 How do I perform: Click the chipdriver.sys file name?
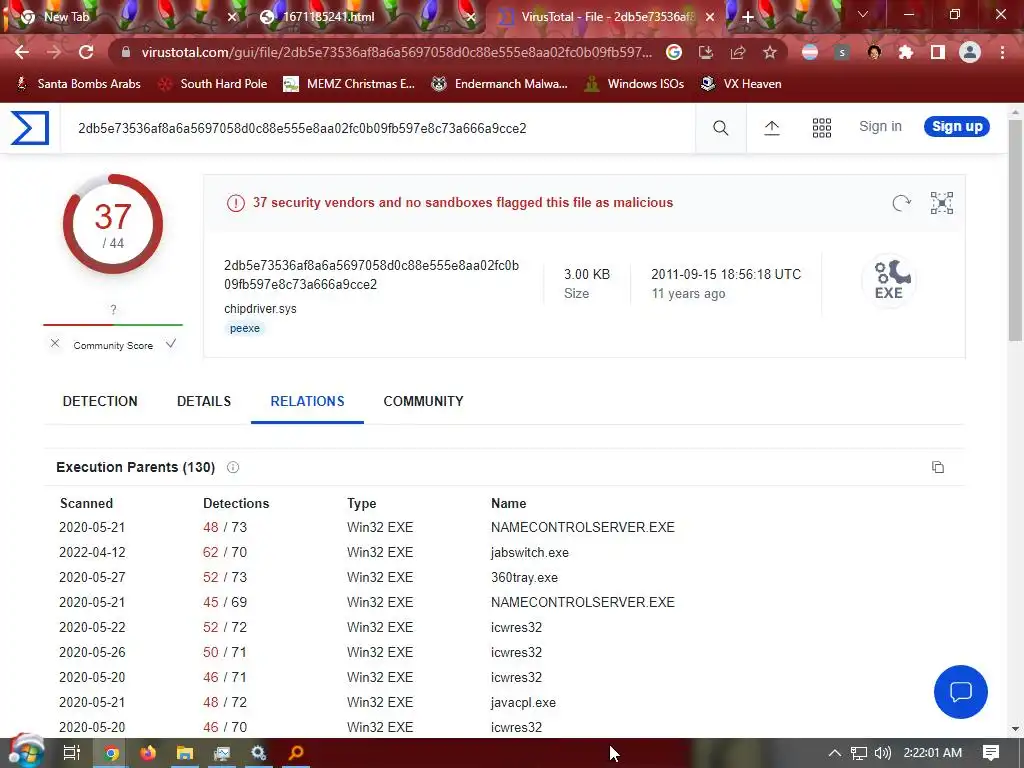(260, 308)
